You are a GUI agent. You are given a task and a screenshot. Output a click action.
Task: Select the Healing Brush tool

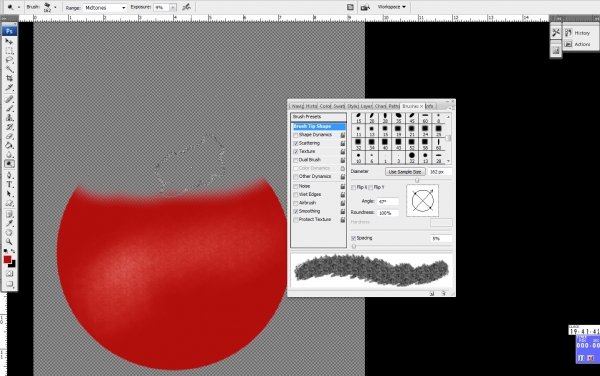point(9,99)
